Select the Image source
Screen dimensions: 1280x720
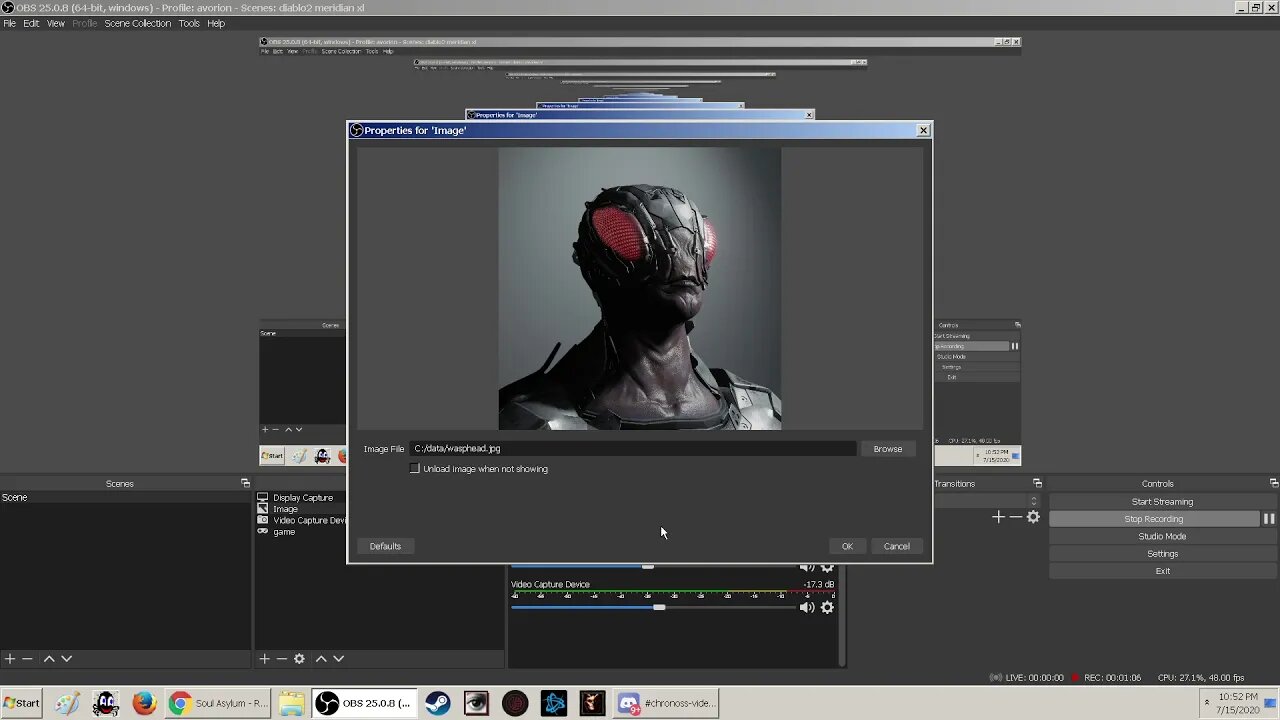pos(285,509)
